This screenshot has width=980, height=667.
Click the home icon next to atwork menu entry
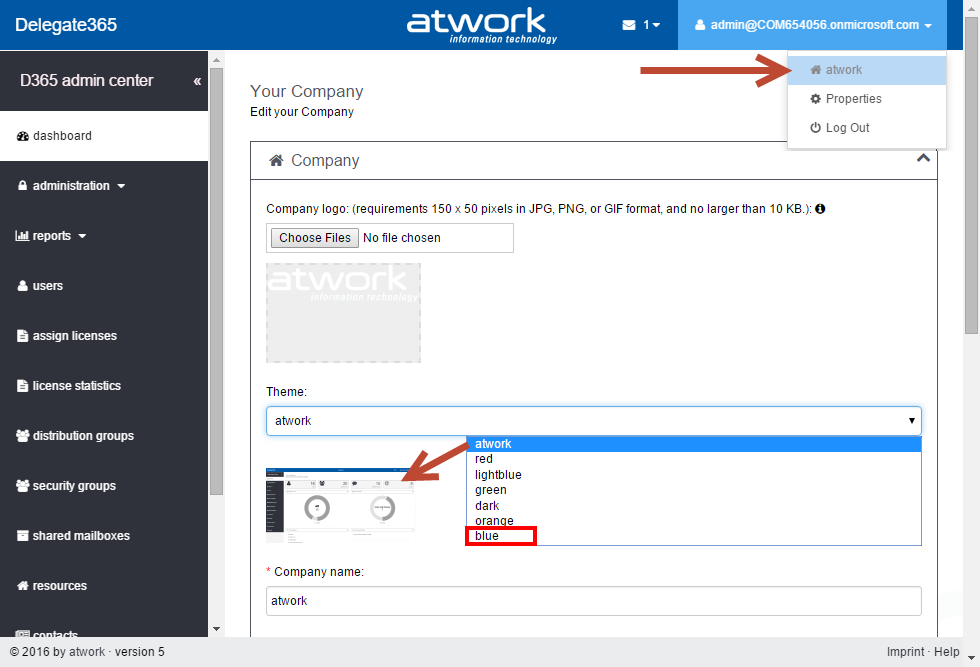click(815, 70)
